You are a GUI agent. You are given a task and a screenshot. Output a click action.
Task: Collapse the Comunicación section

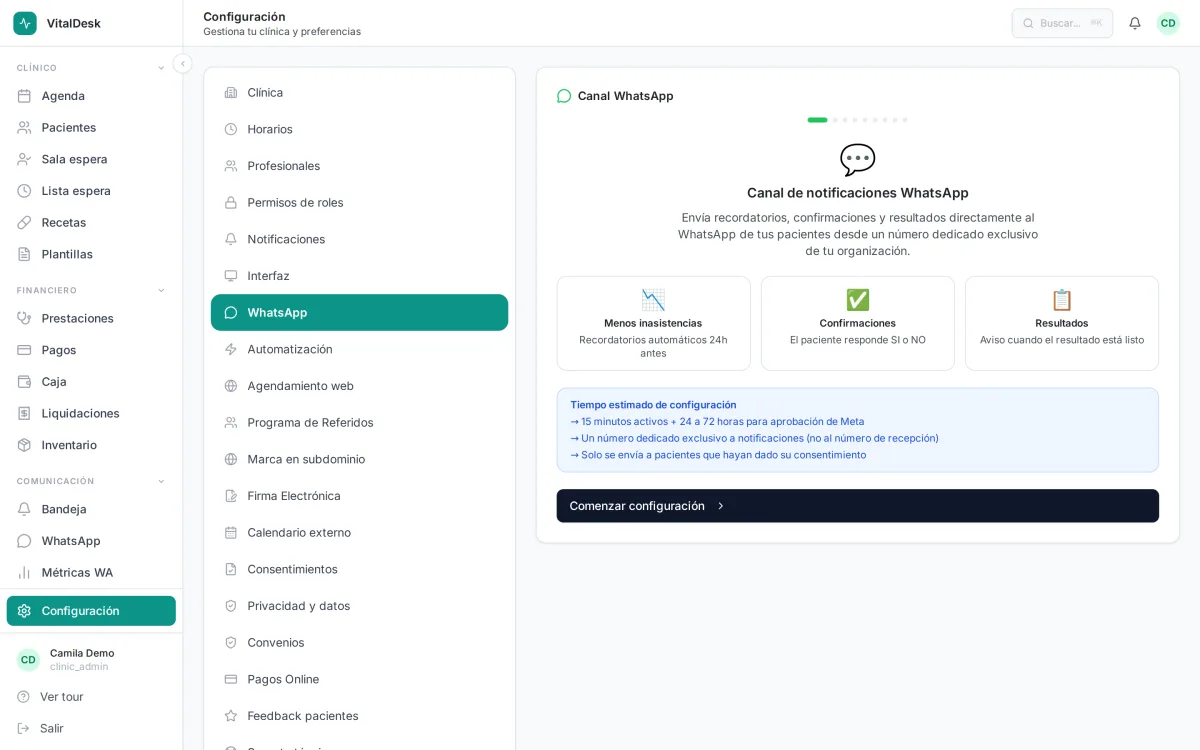tap(161, 481)
